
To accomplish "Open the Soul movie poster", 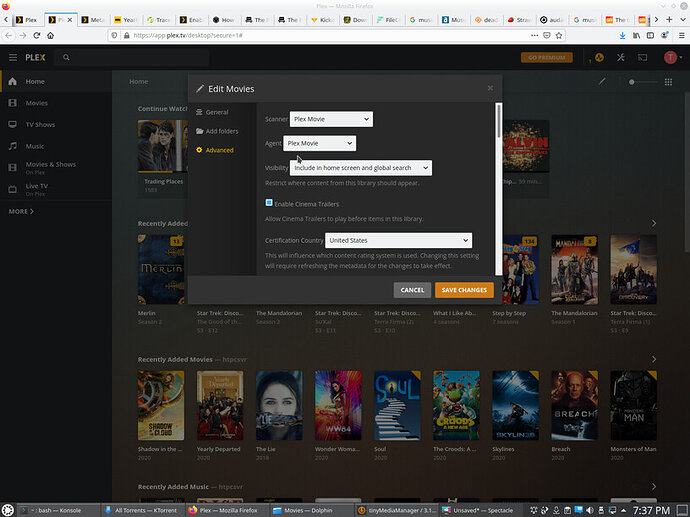I will pos(397,405).
